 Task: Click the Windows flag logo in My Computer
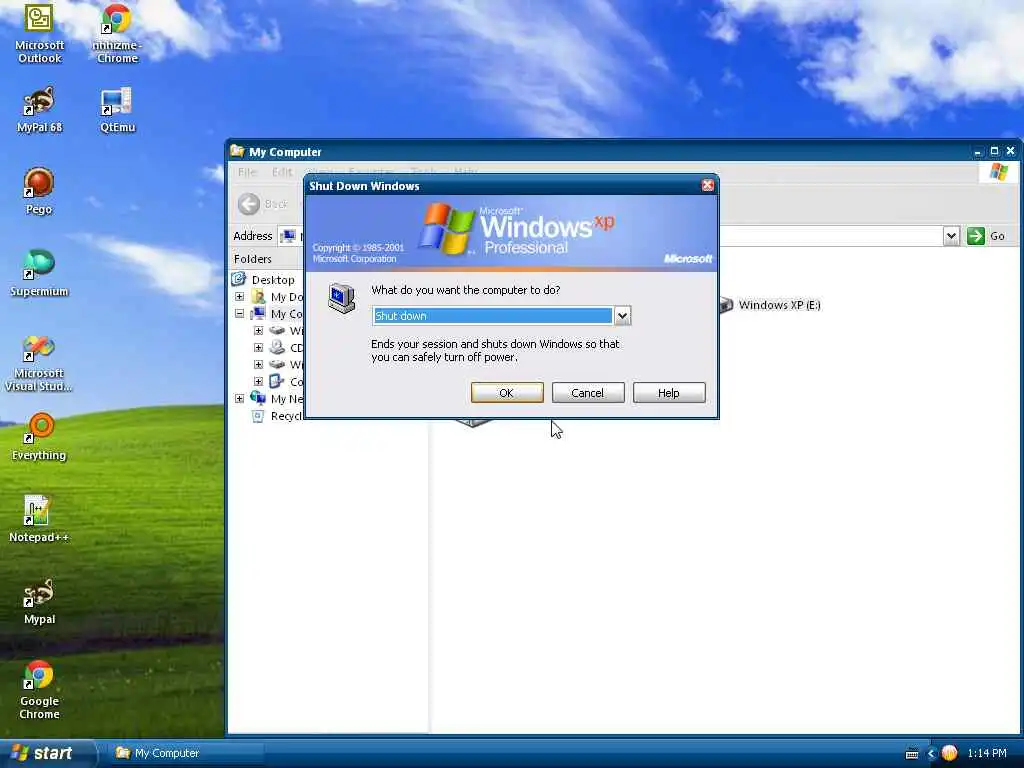(999, 172)
